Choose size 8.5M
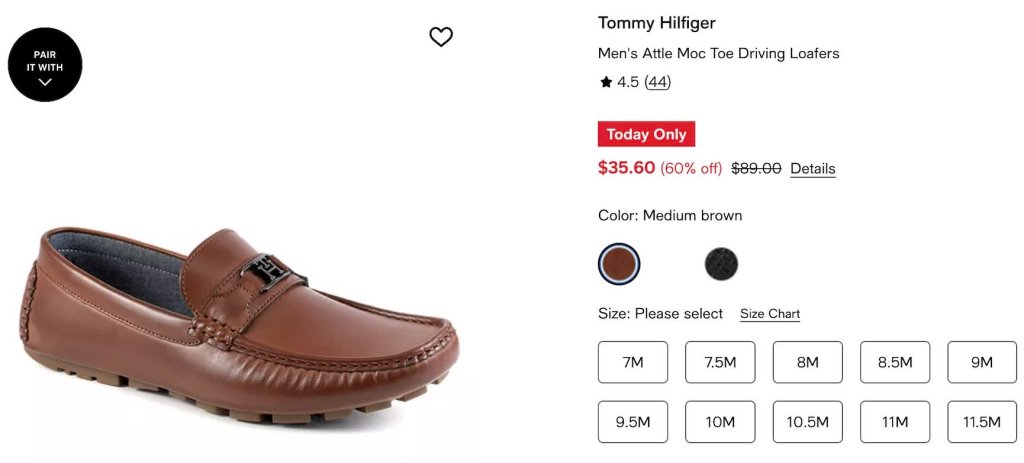This screenshot has width=1024, height=463. click(895, 362)
